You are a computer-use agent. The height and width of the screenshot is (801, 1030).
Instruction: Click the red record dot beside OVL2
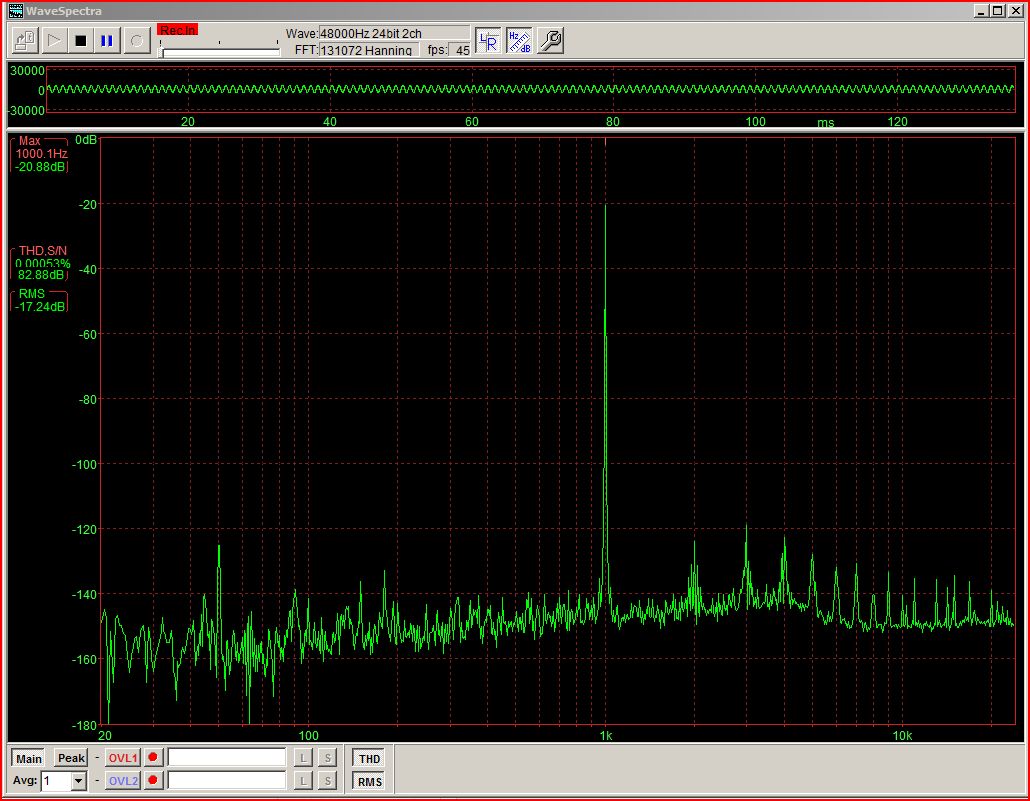tap(153, 780)
